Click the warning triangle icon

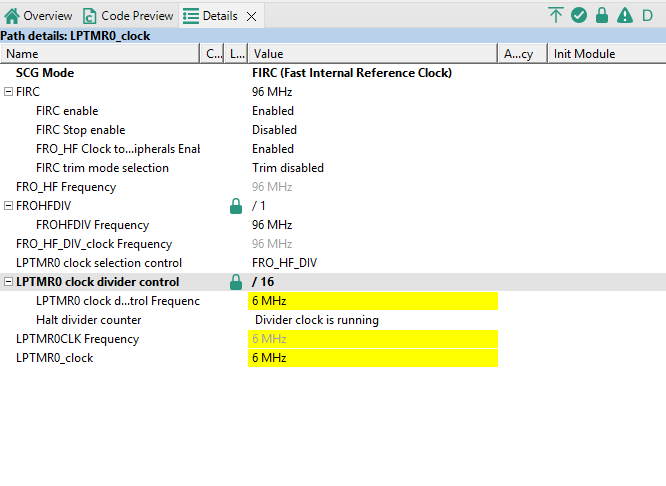(625, 15)
